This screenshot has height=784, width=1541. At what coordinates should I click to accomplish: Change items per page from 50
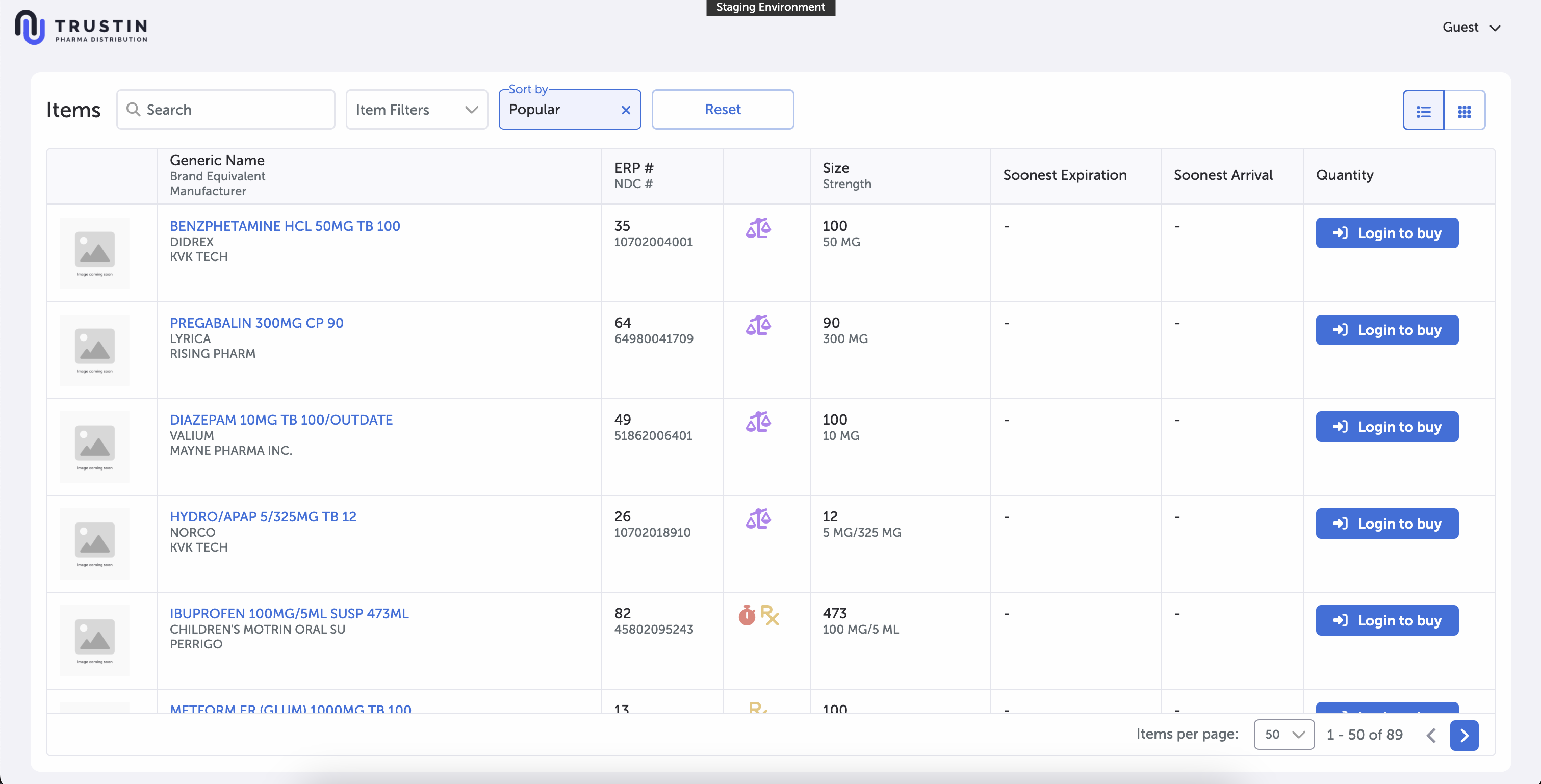click(1284, 735)
